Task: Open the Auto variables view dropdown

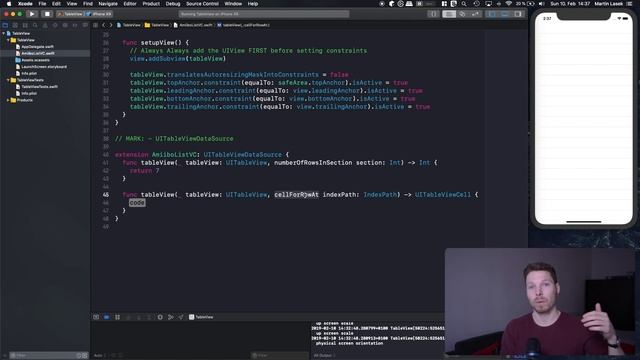Action: pyautogui.click(x=99, y=356)
